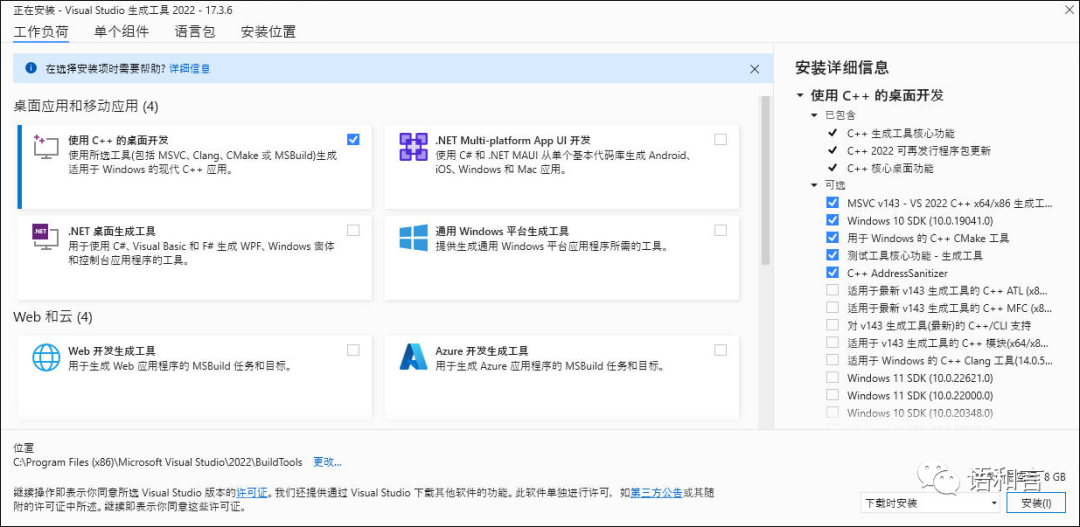Image resolution: width=1080 pixels, height=527 pixels.
Task: Uncheck 测试工具核心功能 - 生成工具
Action: coord(832,255)
